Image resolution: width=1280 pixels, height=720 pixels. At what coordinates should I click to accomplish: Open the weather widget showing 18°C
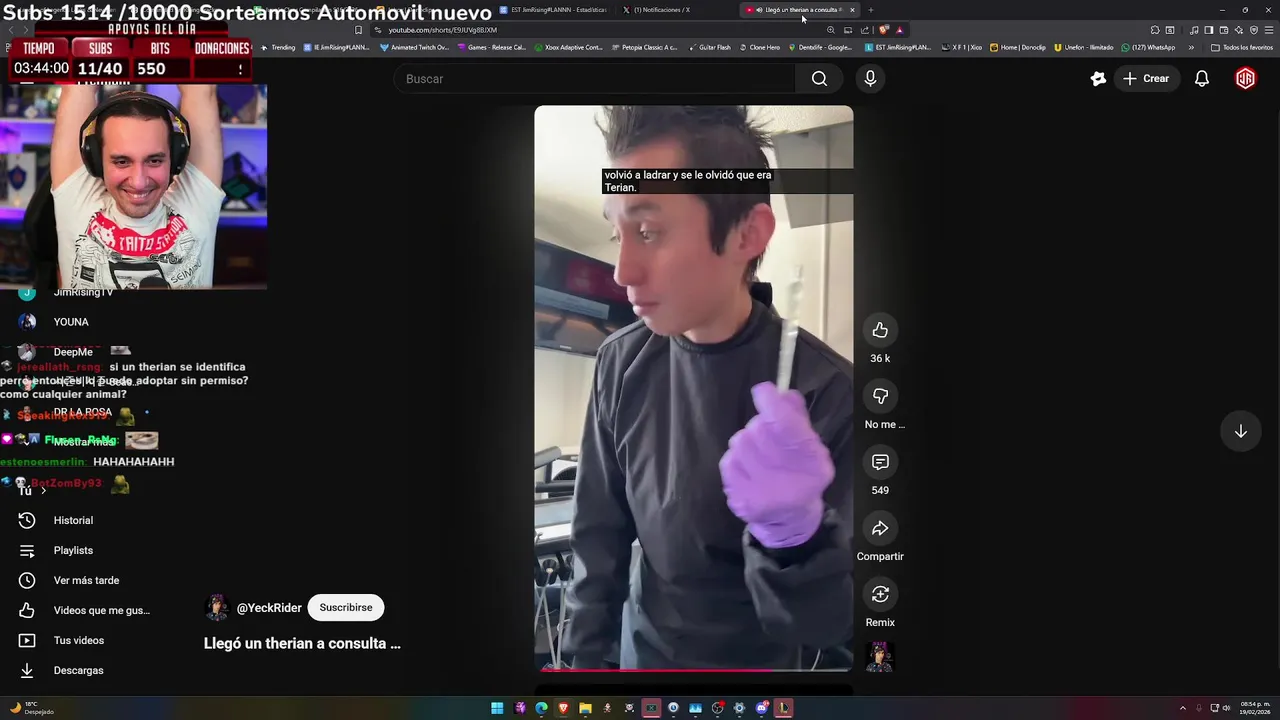[x=30, y=708]
